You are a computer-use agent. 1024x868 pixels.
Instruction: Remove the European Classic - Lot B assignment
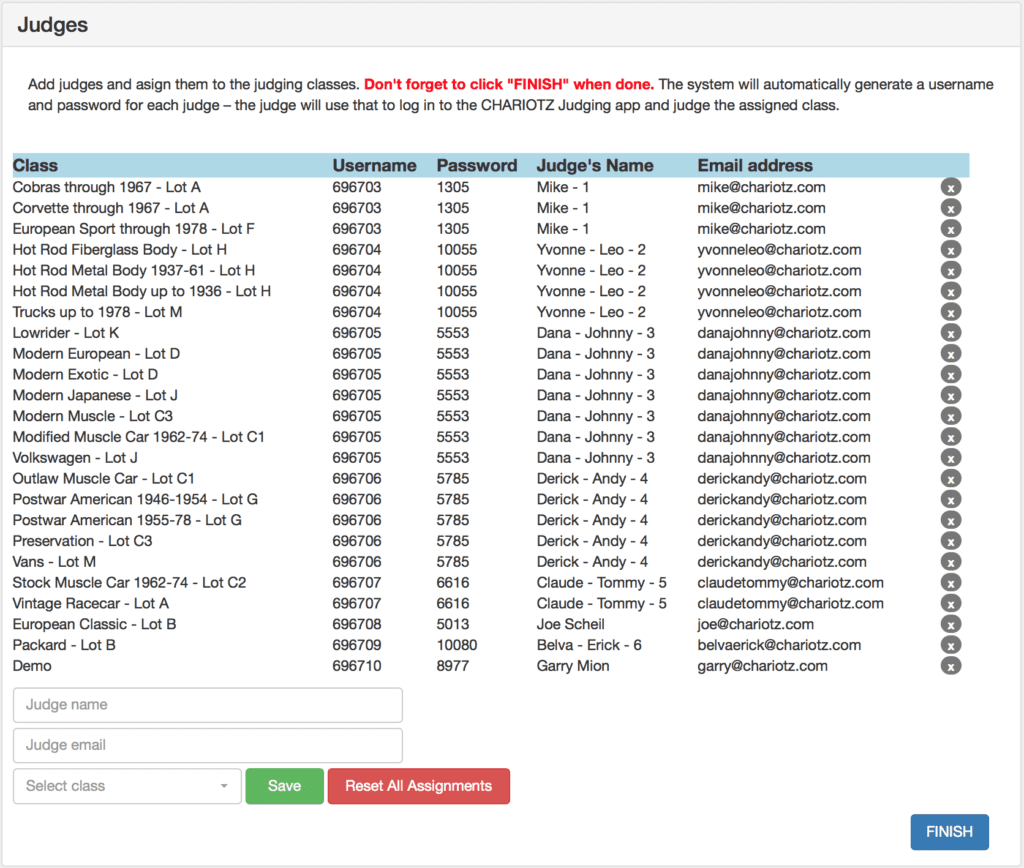click(950, 624)
